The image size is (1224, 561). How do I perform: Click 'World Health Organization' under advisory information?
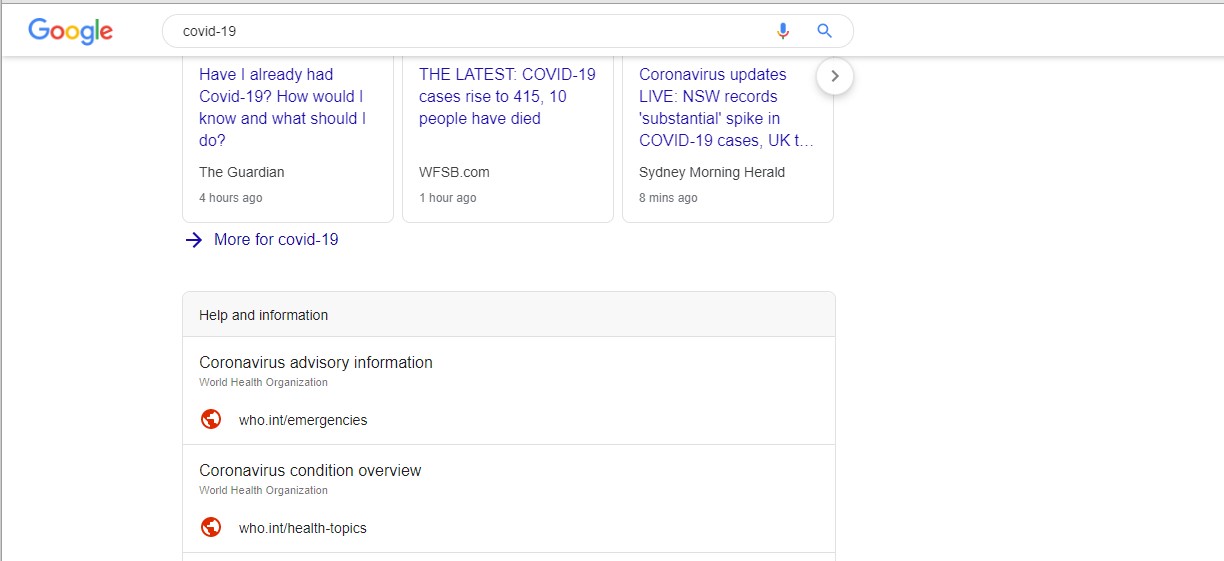point(263,382)
